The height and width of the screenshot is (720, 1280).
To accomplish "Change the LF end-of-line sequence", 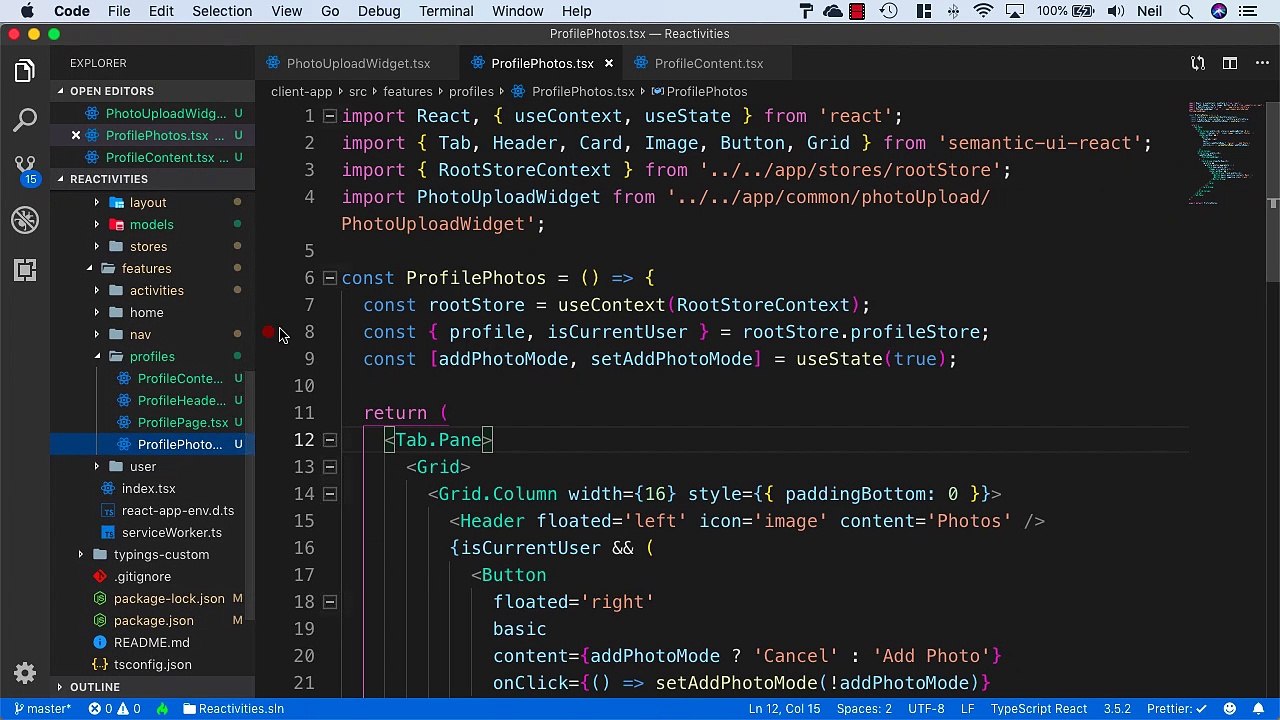I will (x=968, y=709).
